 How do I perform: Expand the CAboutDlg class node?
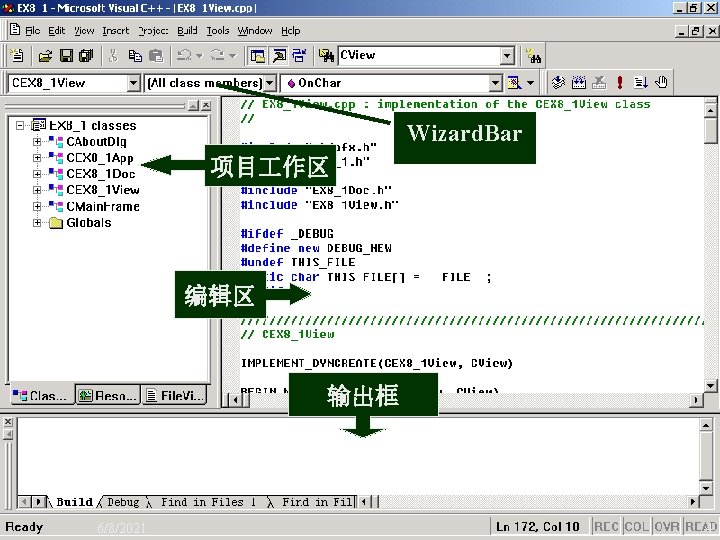click(37, 141)
